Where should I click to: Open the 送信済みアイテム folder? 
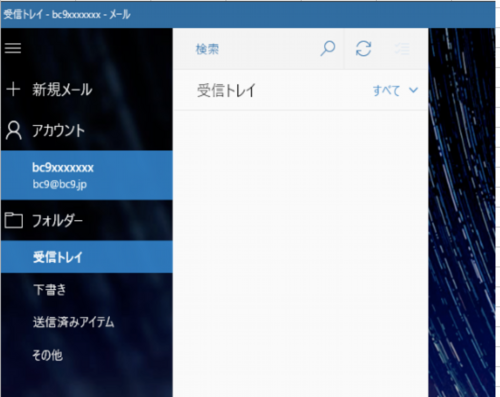74,322
